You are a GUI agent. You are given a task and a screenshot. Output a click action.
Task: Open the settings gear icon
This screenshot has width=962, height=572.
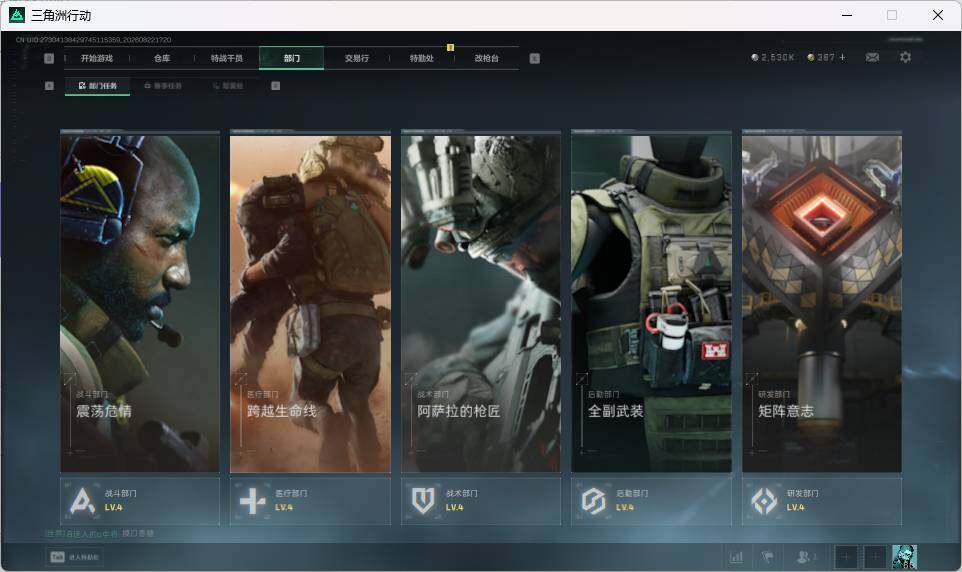tap(905, 57)
